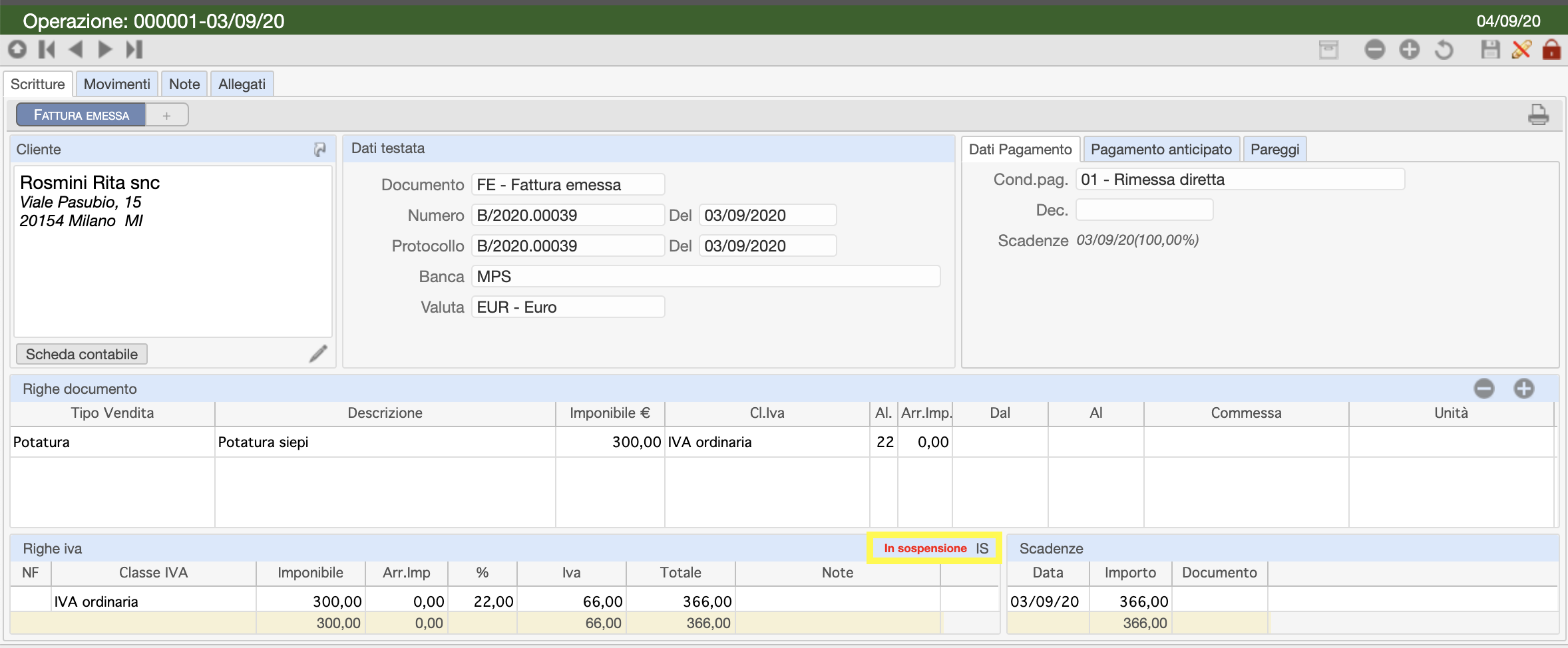1568x648 pixels.
Task: Open the Pagamento anticipato tab
Action: click(1161, 150)
